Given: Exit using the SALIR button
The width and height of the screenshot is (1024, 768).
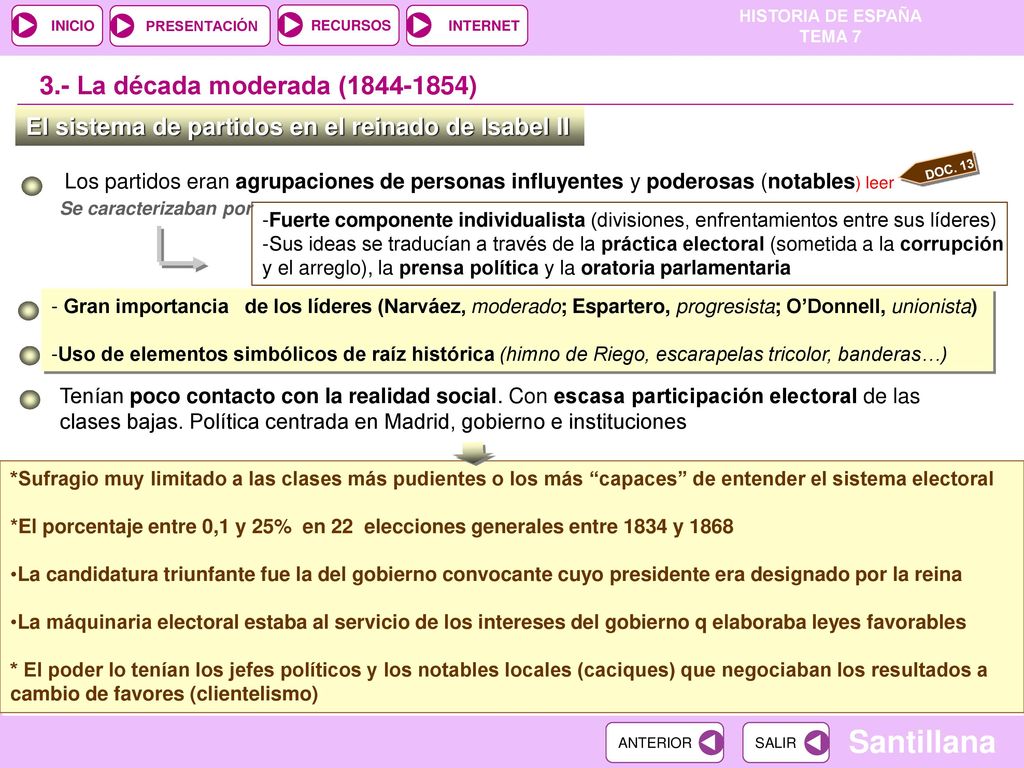Looking at the screenshot, I should (786, 743).
